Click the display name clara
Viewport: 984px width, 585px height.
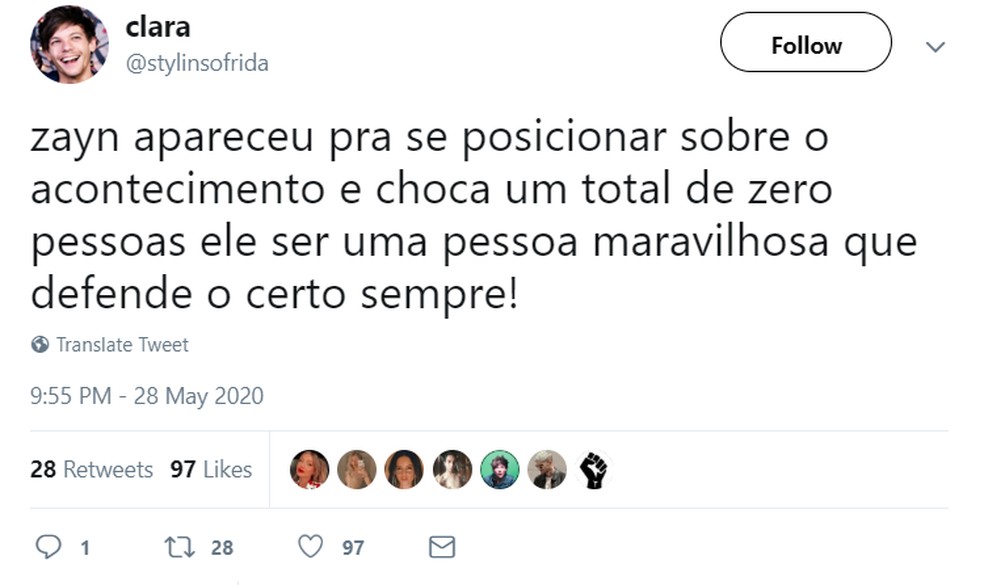158,28
